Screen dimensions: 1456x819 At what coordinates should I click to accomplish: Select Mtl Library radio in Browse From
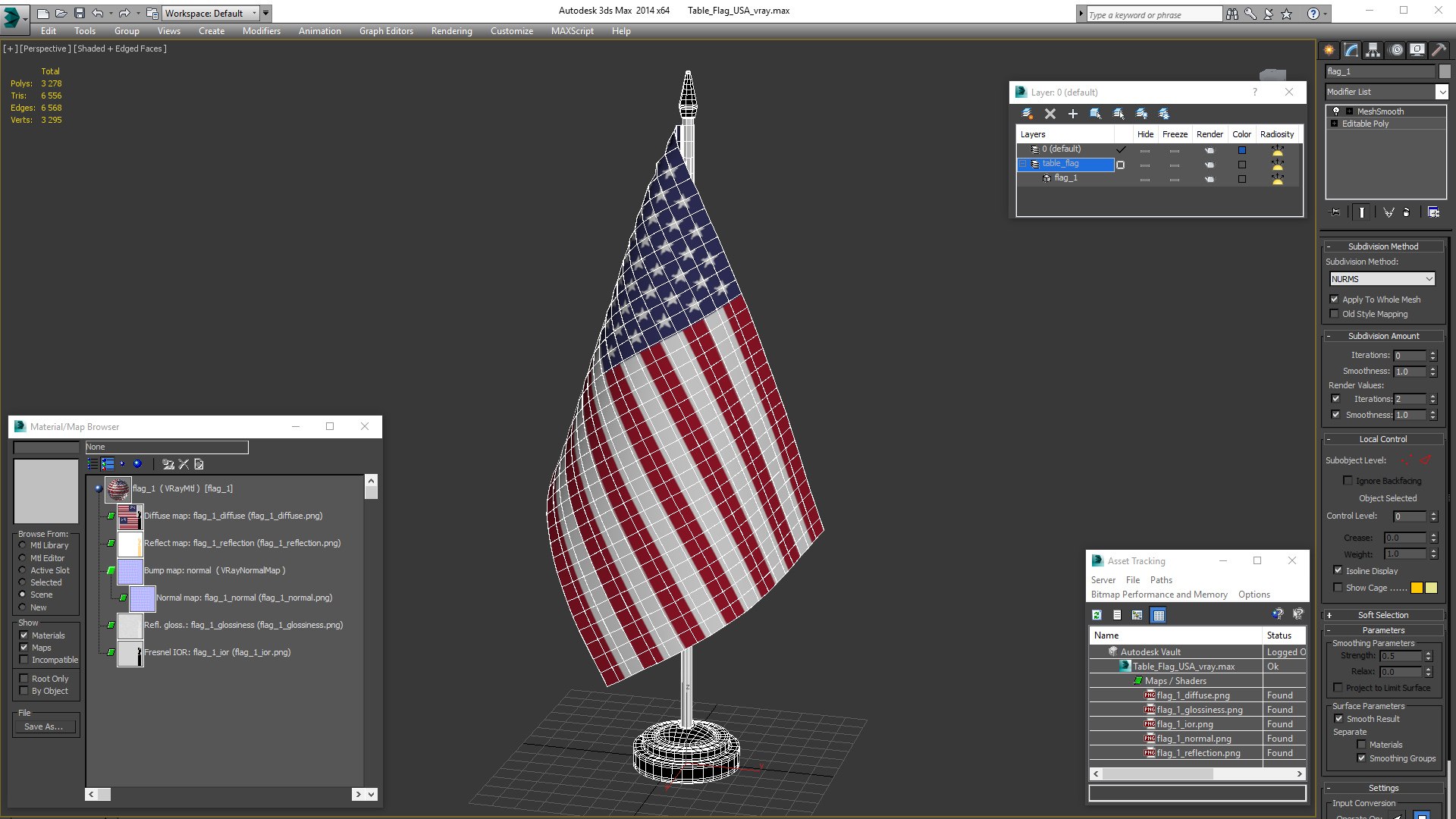23,545
